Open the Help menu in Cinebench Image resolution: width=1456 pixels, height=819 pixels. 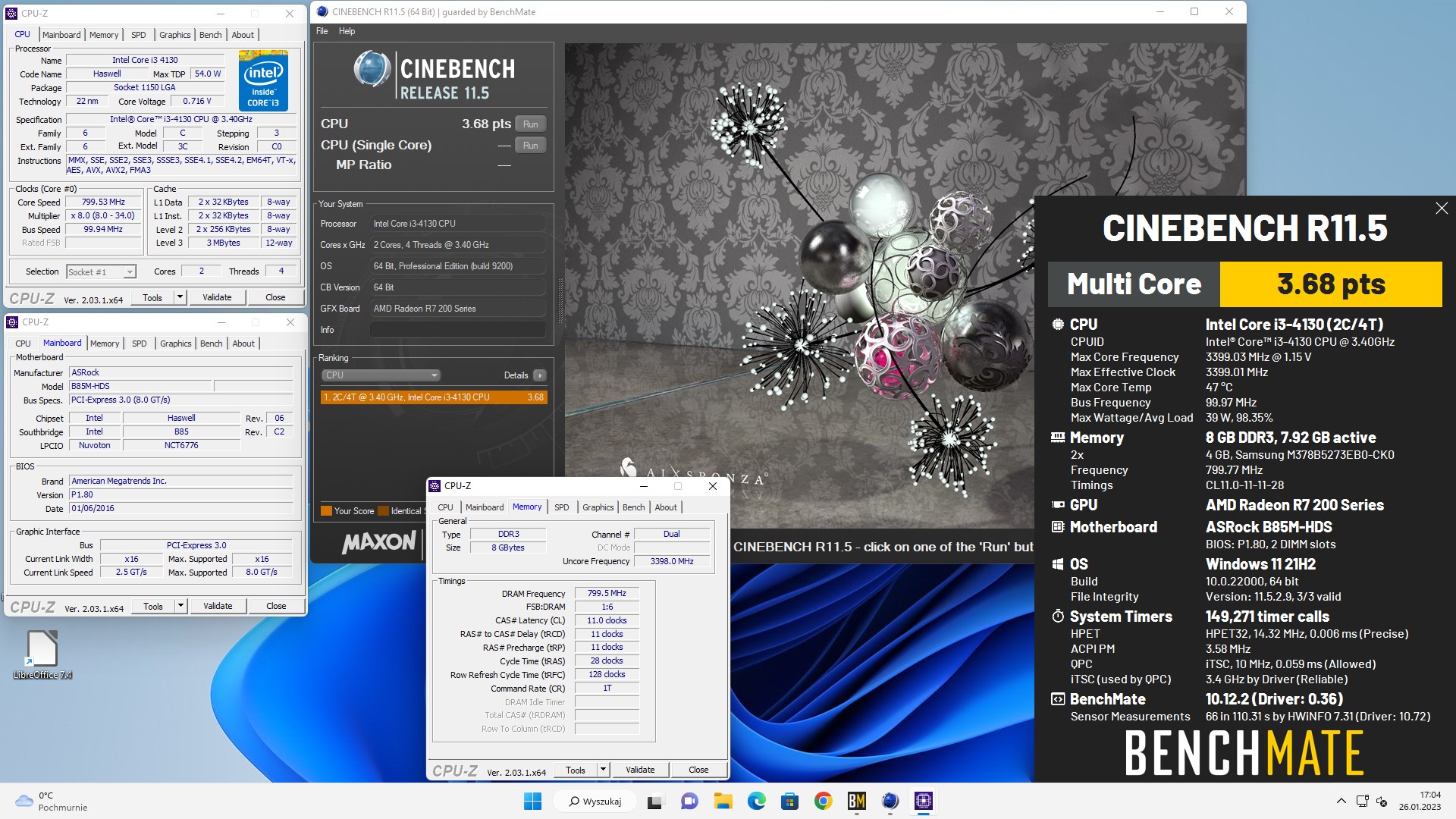coord(347,31)
